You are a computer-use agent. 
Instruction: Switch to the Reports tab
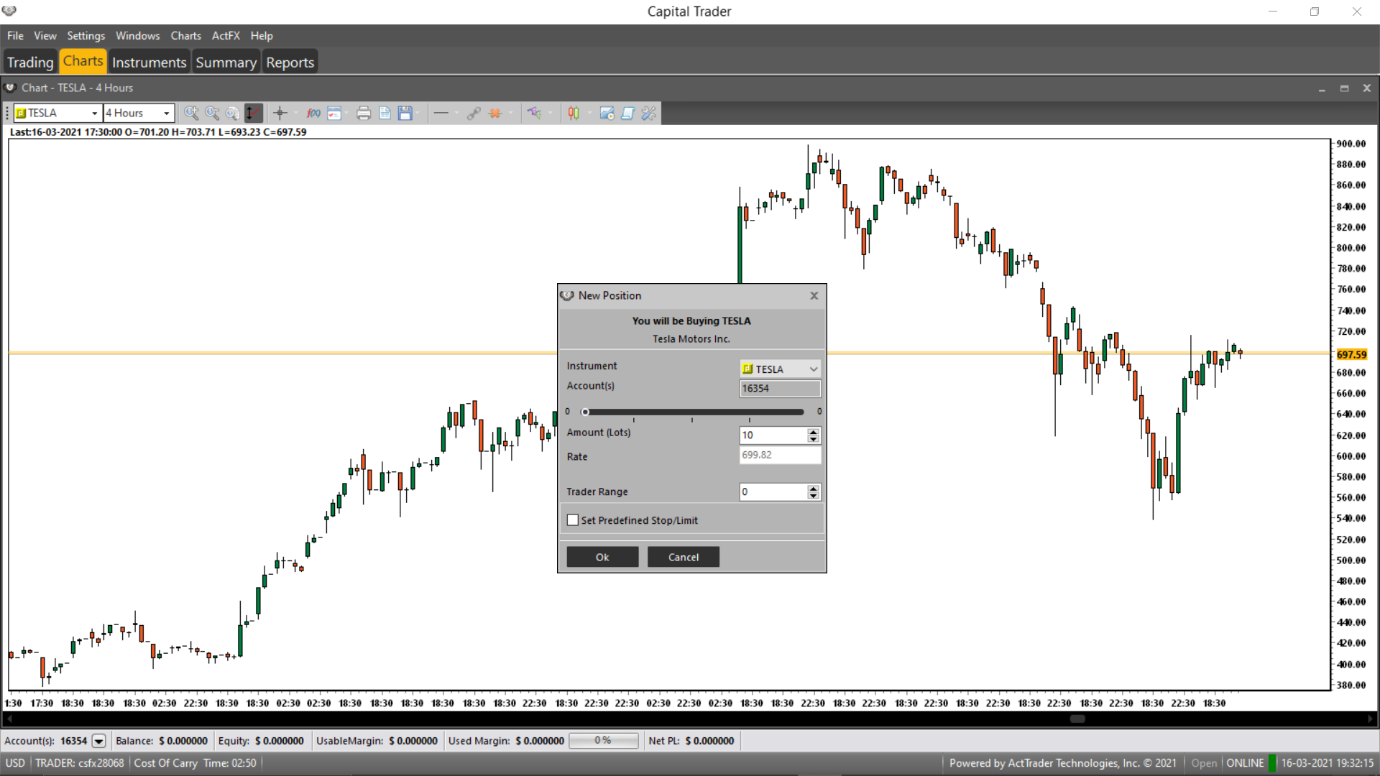tap(290, 62)
